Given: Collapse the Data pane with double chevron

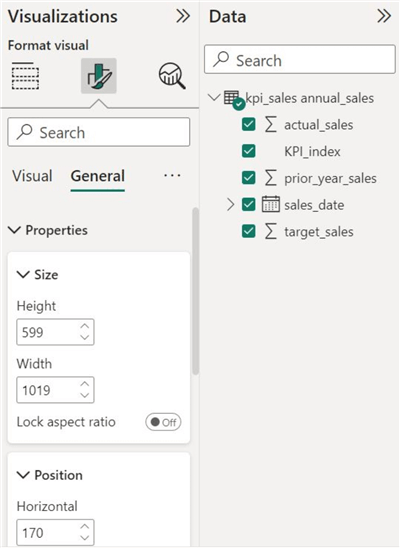Looking at the screenshot, I should click(384, 16).
